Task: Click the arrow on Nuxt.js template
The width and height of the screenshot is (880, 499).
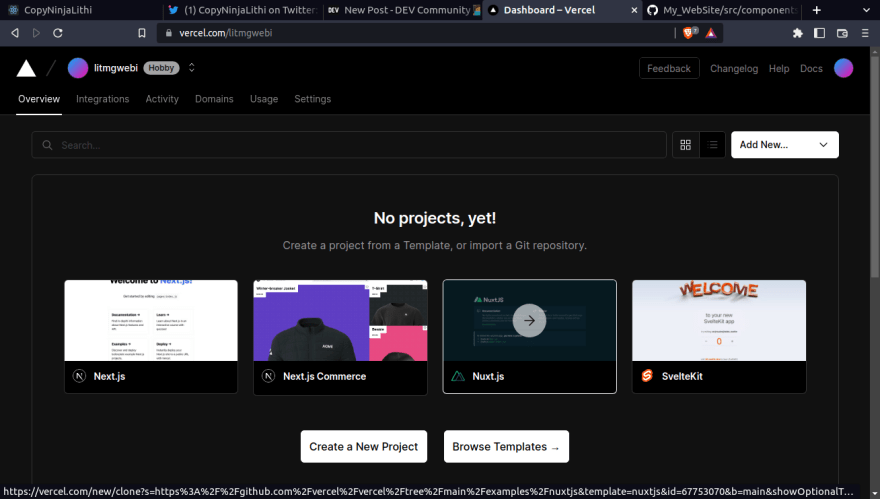Action: [x=529, y=321]
